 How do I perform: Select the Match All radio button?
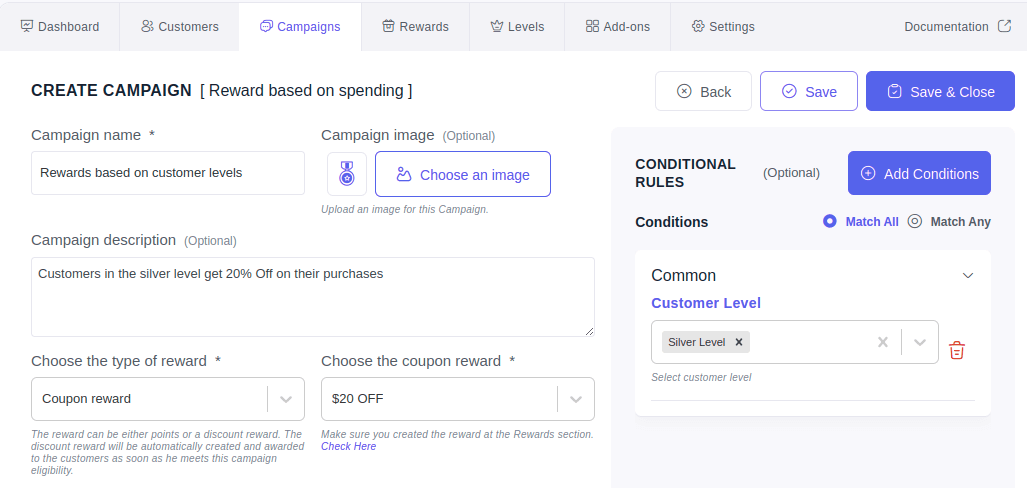[830, 221]
